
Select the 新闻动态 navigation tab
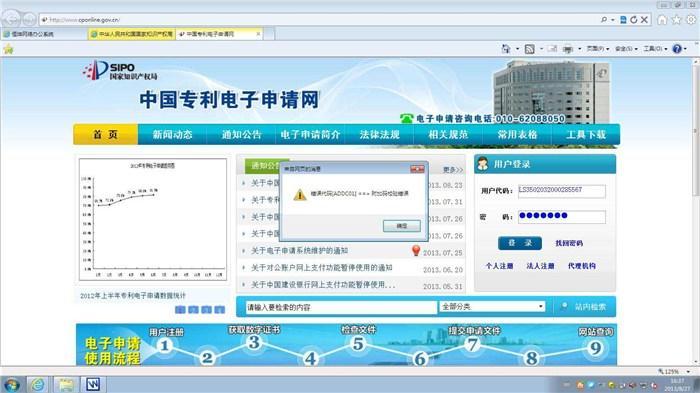coord(172,134)
